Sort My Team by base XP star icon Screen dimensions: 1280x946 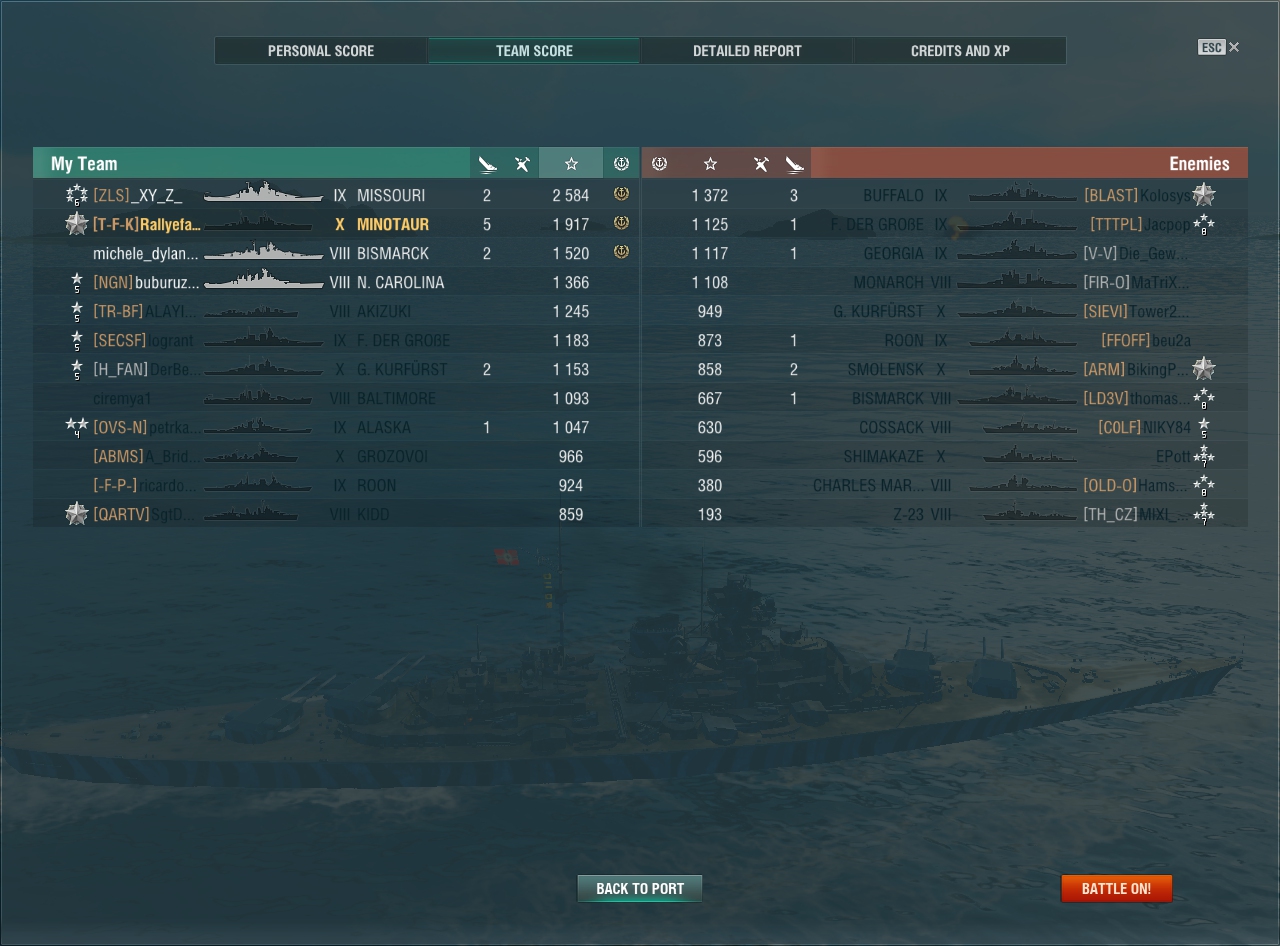(x=571, y=163)
